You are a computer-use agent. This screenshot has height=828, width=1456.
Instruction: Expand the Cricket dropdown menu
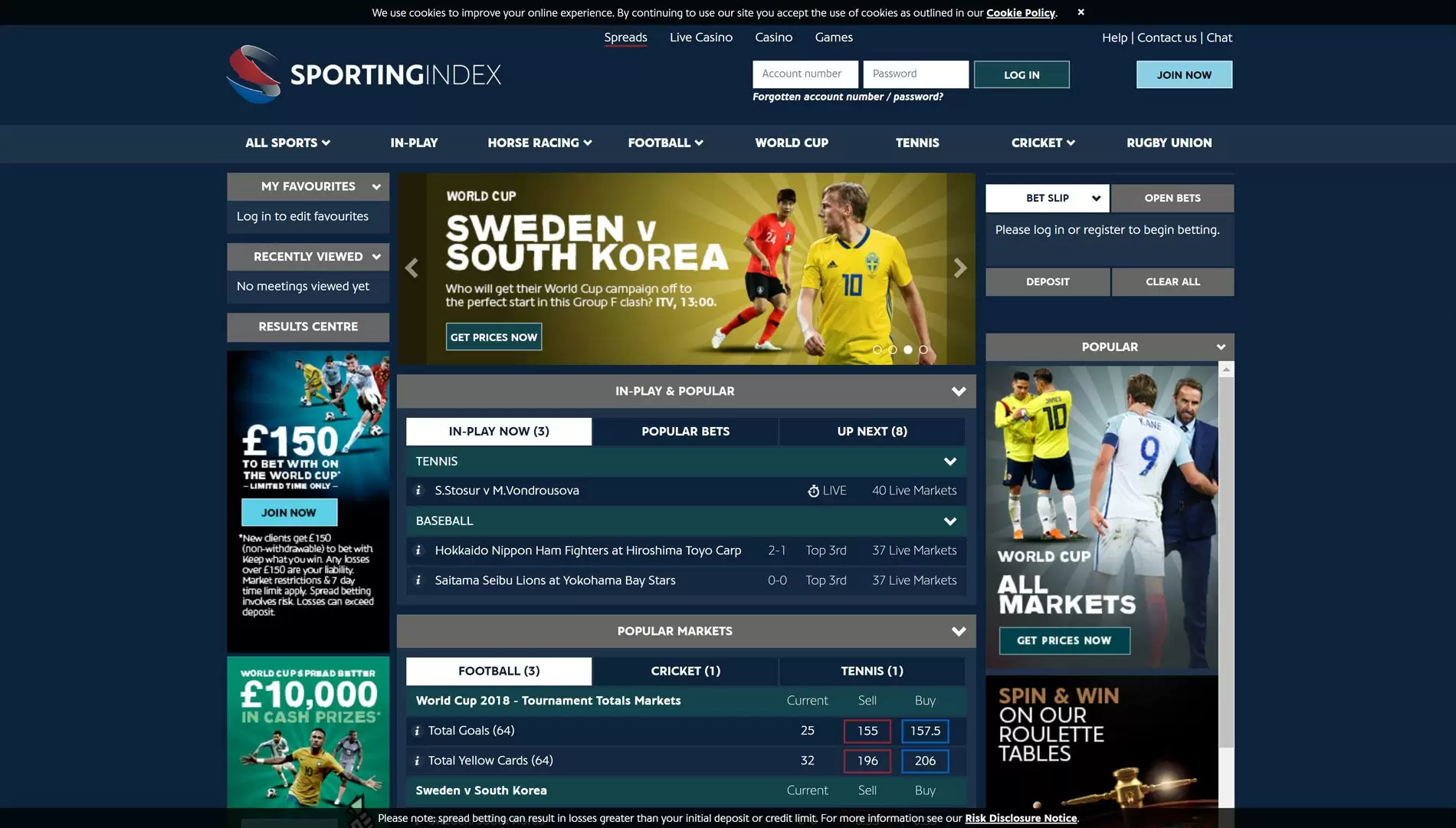1043,143
